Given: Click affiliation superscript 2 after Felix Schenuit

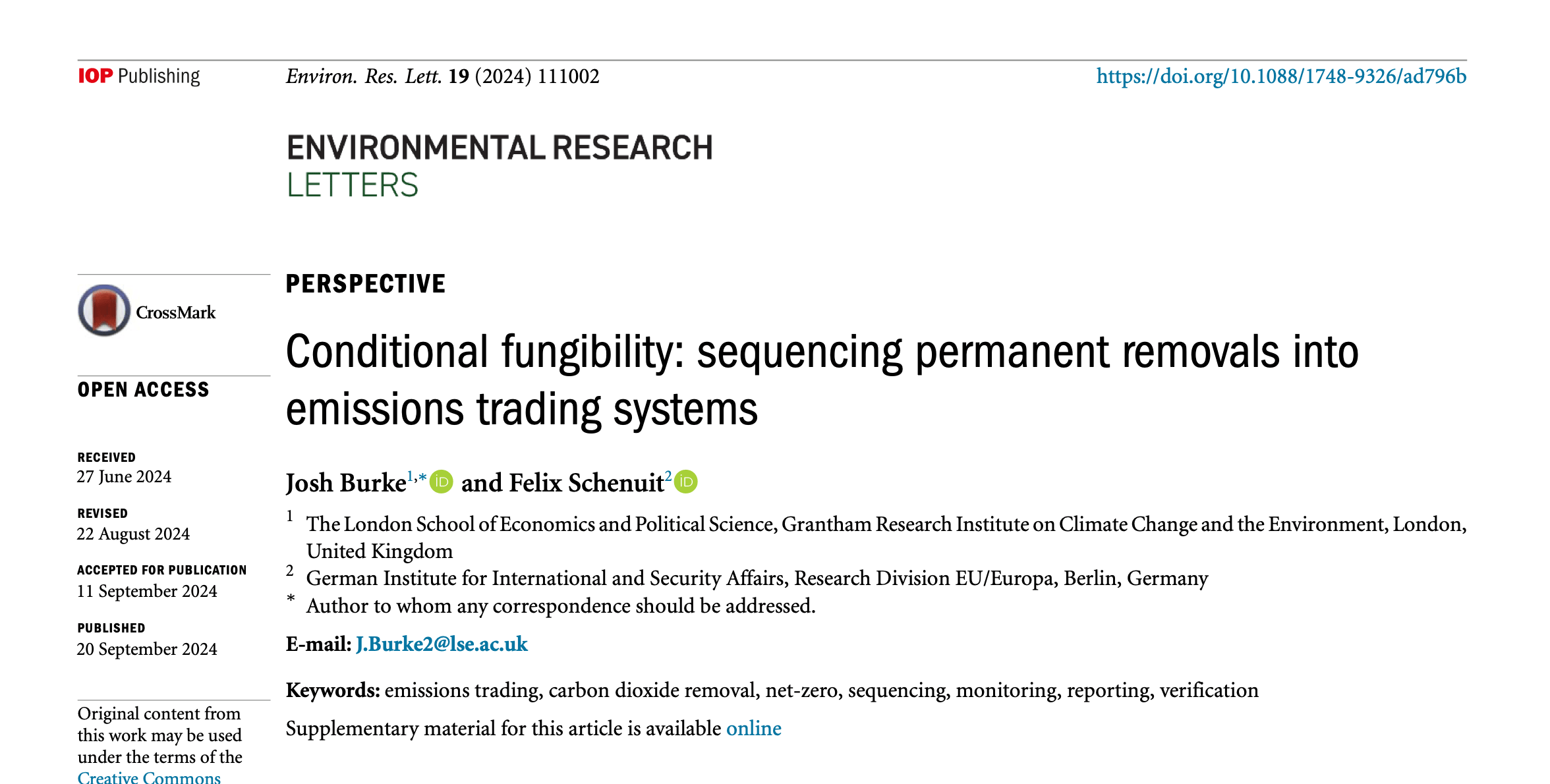Looking at the screenshot, I should point(668,476).
